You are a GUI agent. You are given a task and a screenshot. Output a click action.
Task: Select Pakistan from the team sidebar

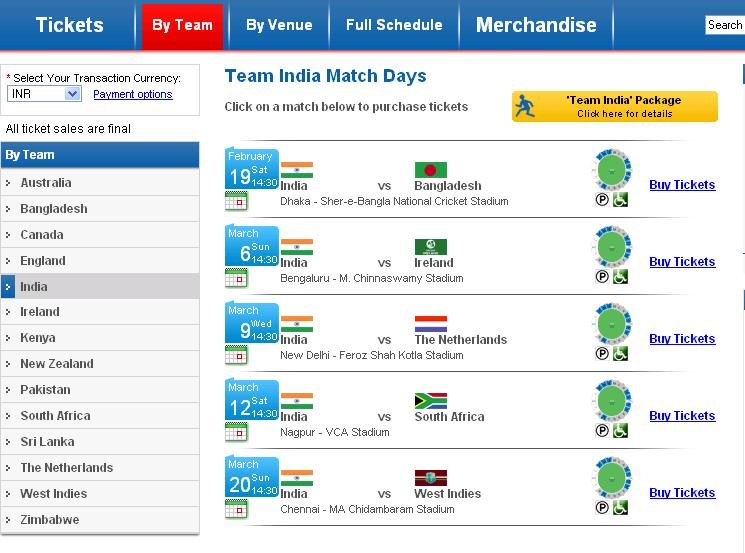[45, 390]
